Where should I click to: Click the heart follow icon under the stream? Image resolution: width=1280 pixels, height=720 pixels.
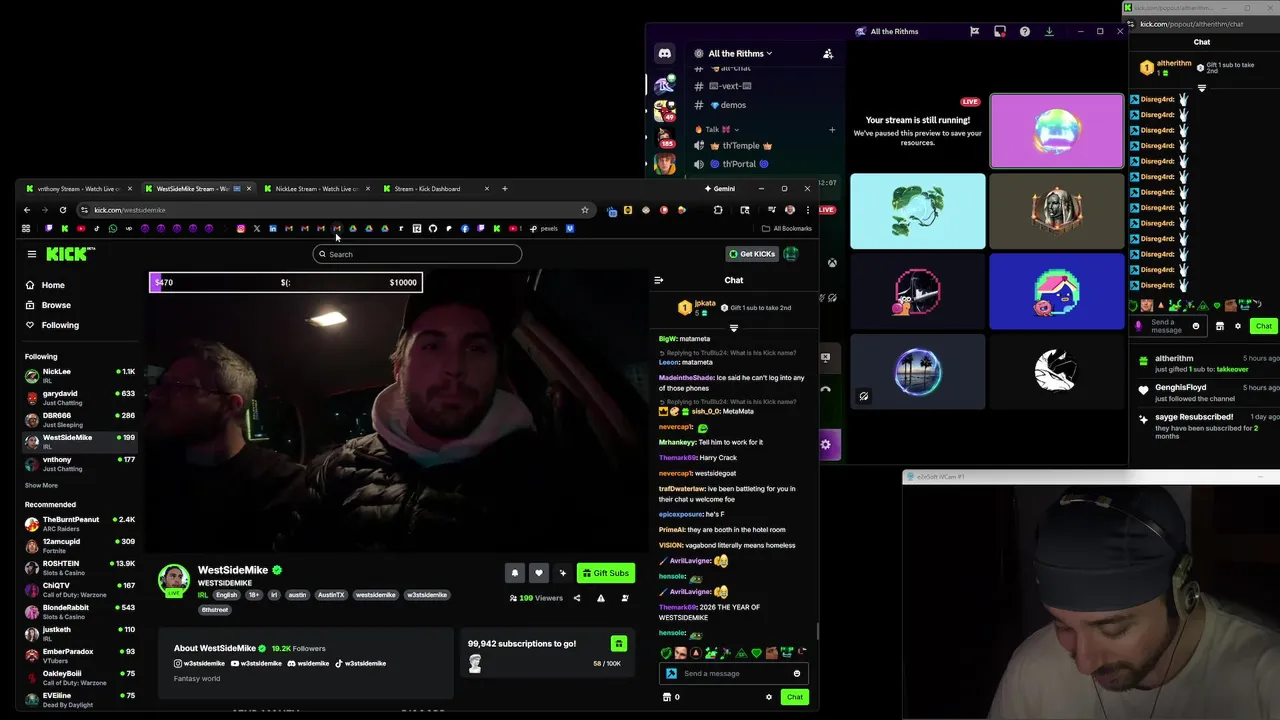point(539,573)
